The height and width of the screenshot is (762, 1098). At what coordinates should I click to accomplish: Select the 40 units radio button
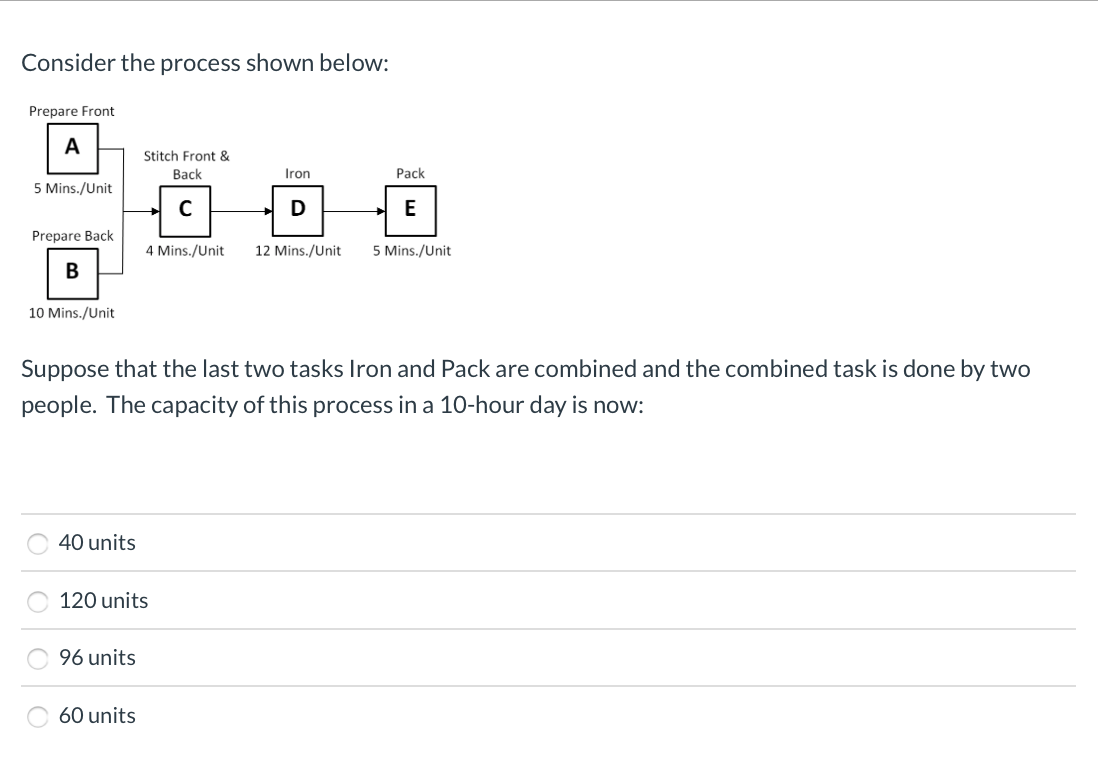[39, 543]
